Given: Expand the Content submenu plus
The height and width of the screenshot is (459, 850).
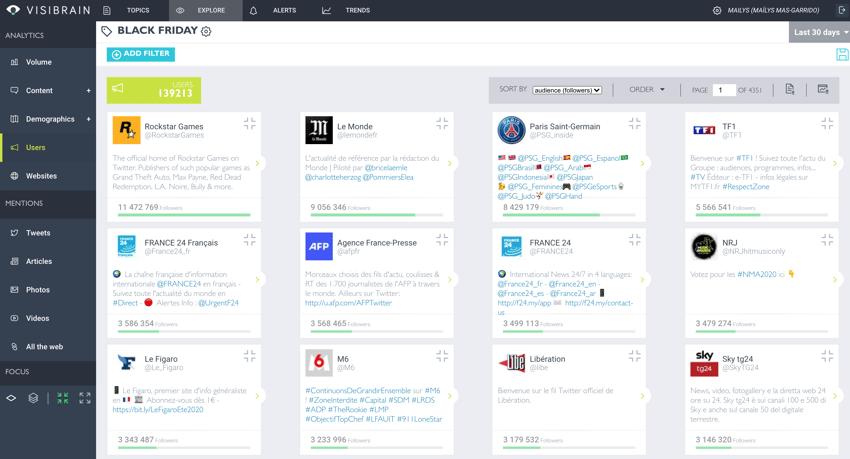Looking at the screenshot, I should (88, 90).
